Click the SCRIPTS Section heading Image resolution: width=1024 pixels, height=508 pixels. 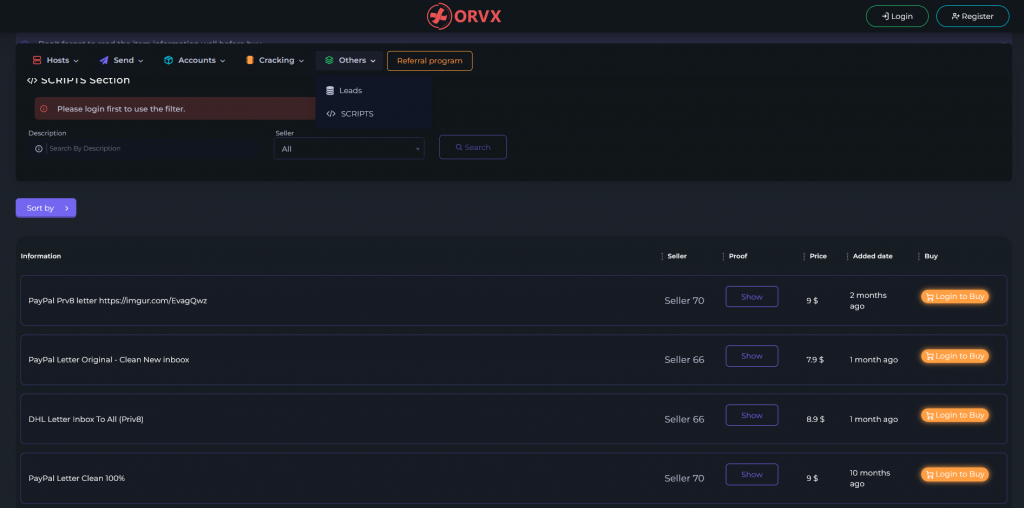click(78, 80)
